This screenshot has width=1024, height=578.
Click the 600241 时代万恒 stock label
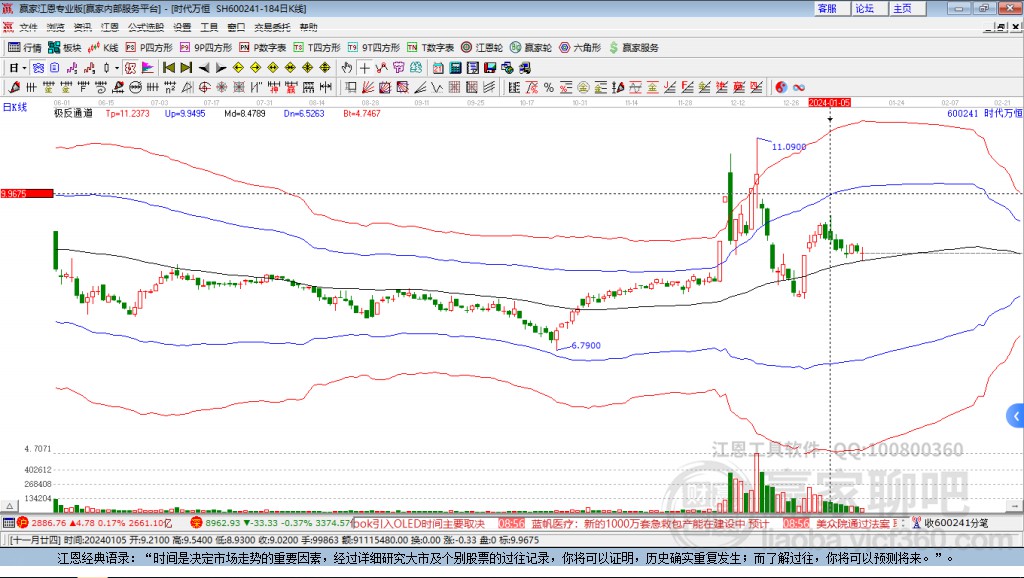[x=985, y=113]
